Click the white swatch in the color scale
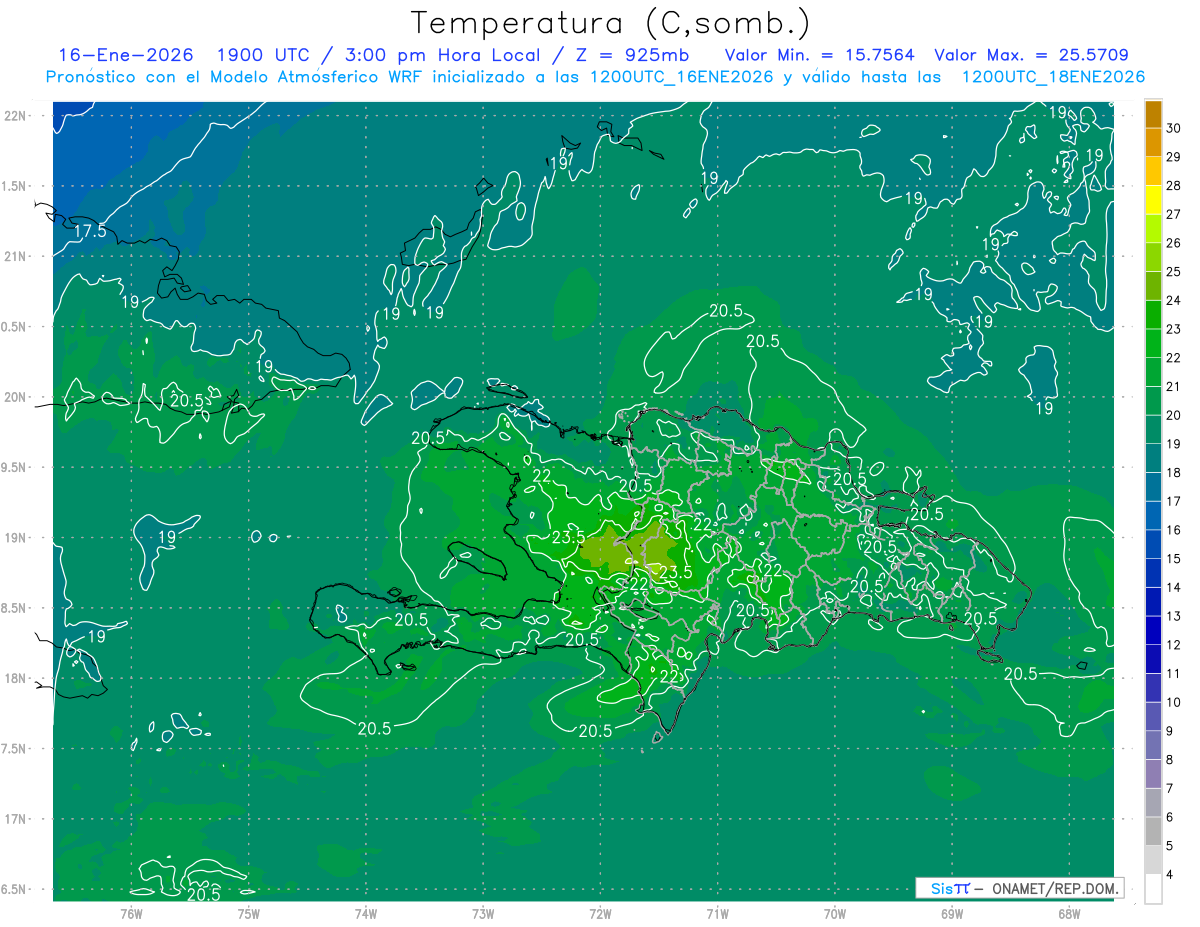 click(1153, 889)
